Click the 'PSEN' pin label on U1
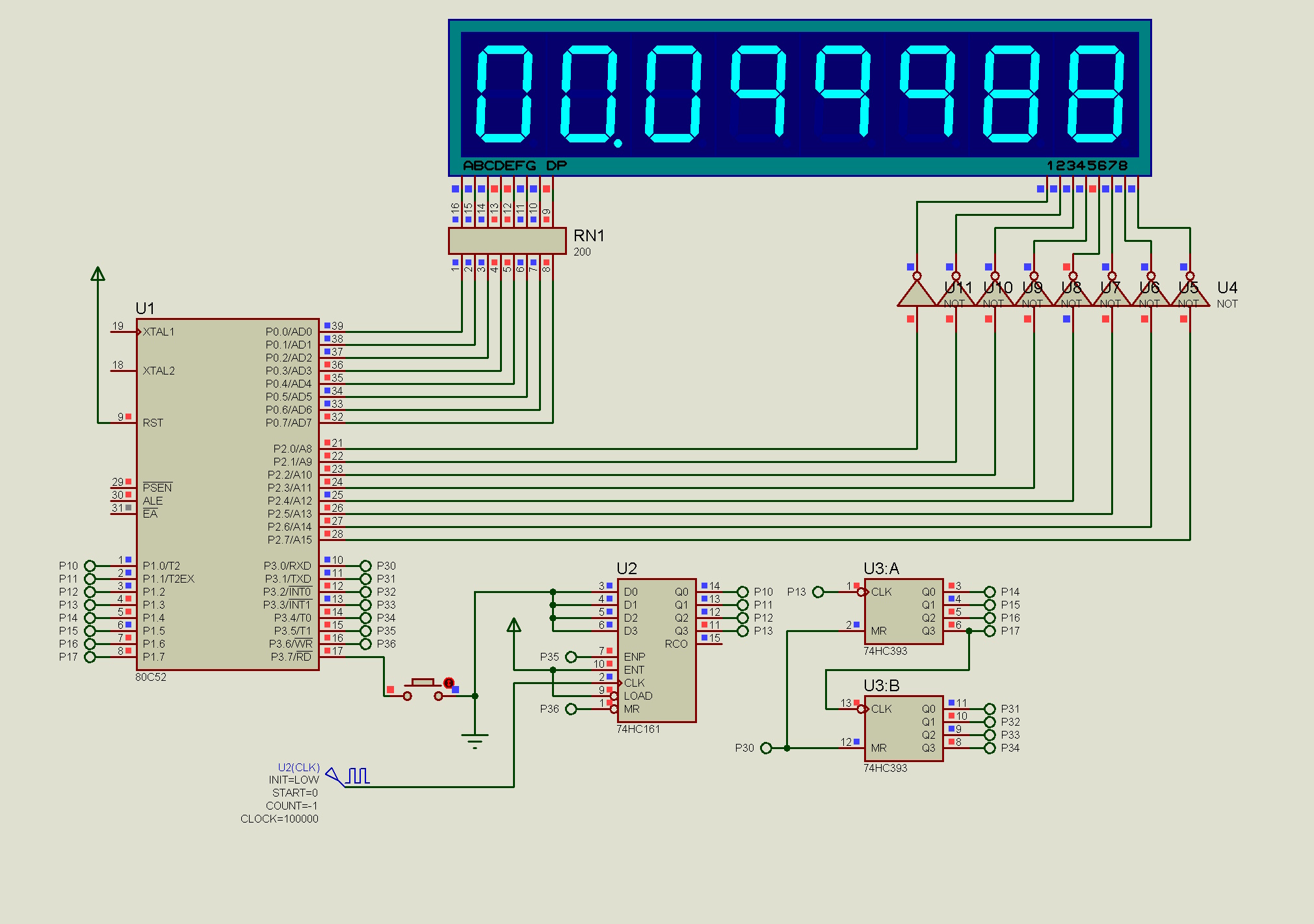Screen dimensions: 1314x924 [157, 488]
